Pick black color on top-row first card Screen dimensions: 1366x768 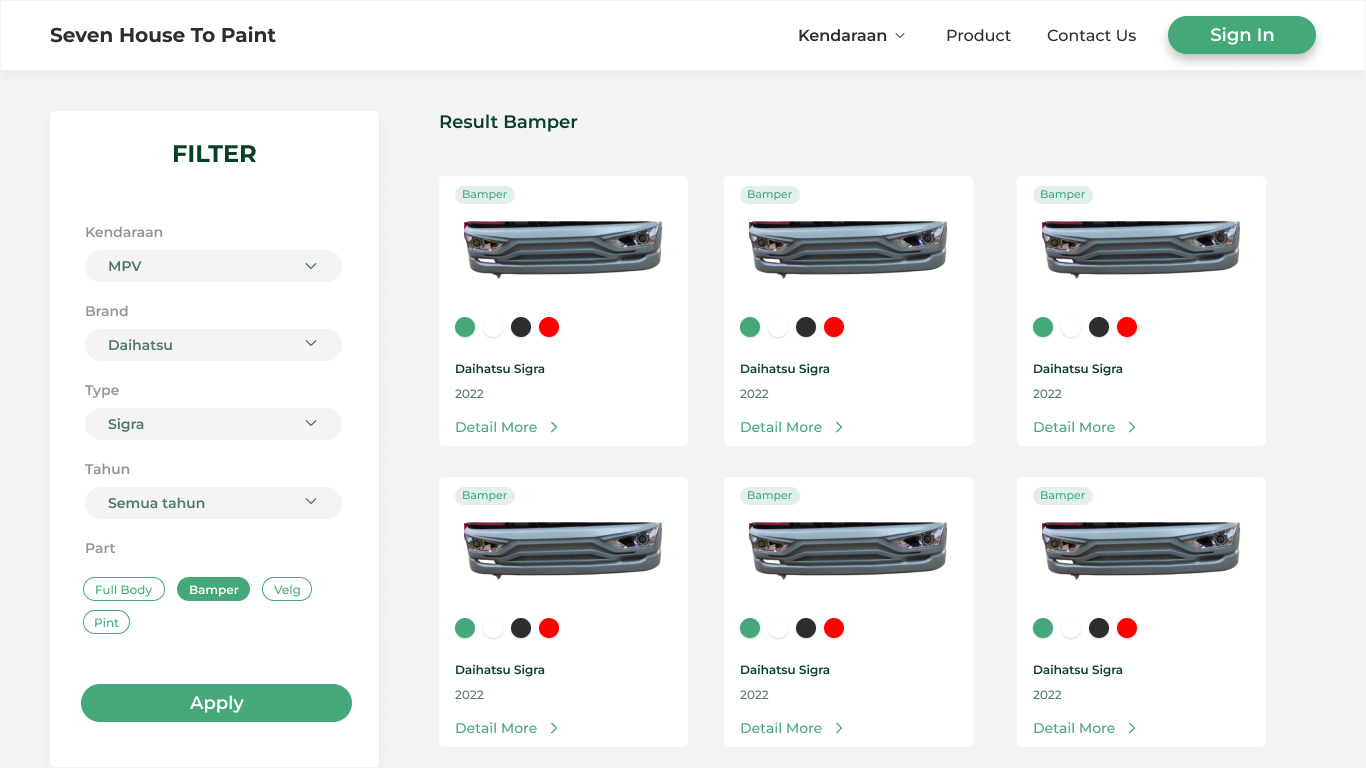(521, 327)
